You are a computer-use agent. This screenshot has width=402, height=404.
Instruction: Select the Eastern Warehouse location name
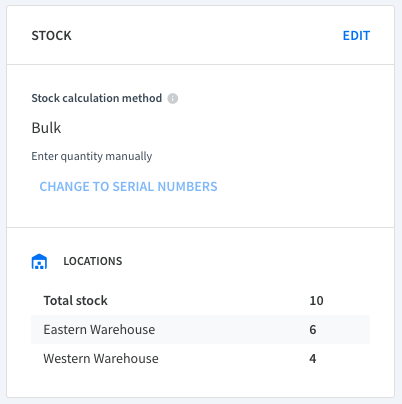[99, 330]
